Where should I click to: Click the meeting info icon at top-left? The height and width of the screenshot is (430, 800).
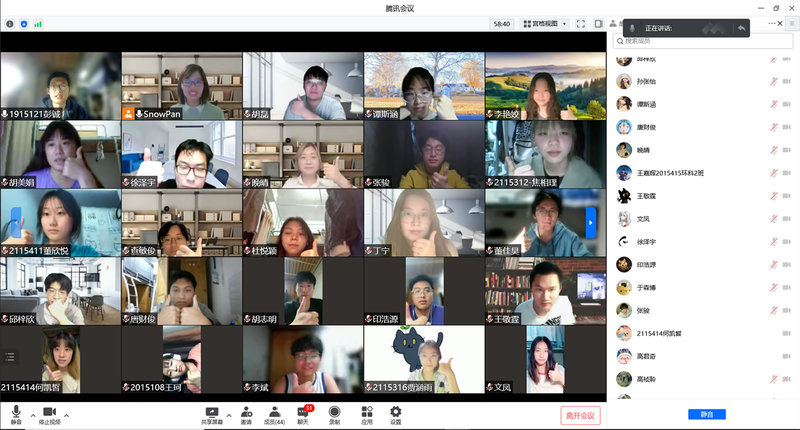pos(10,23)
